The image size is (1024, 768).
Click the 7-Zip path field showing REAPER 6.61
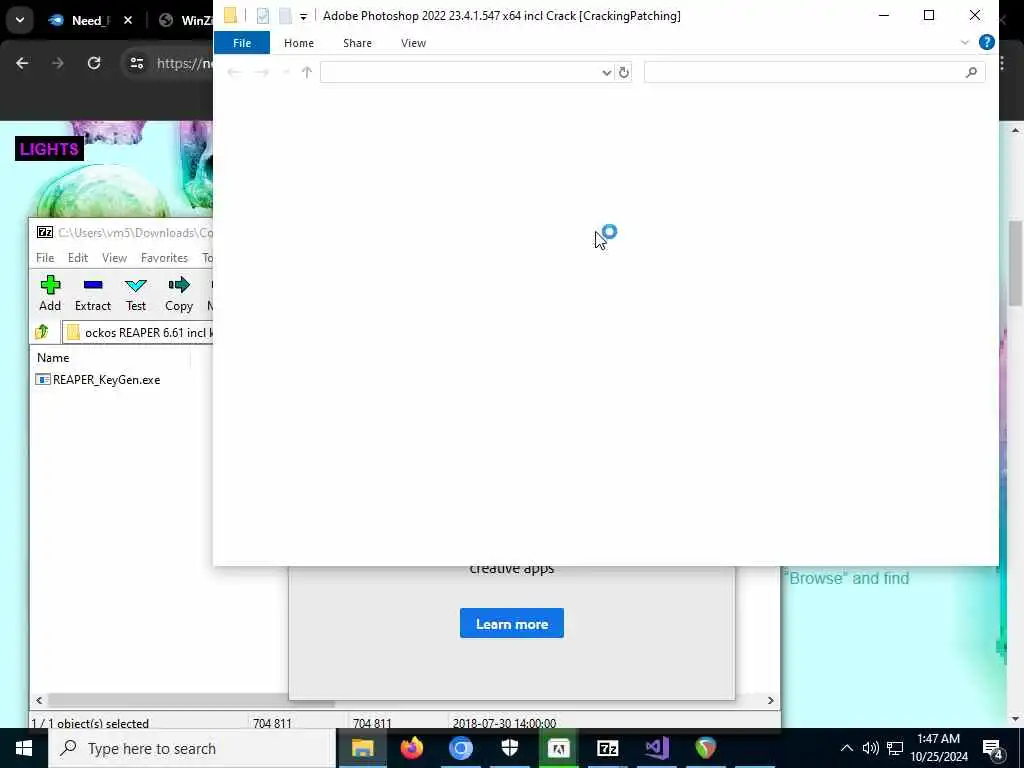click(x=138, y=332)
